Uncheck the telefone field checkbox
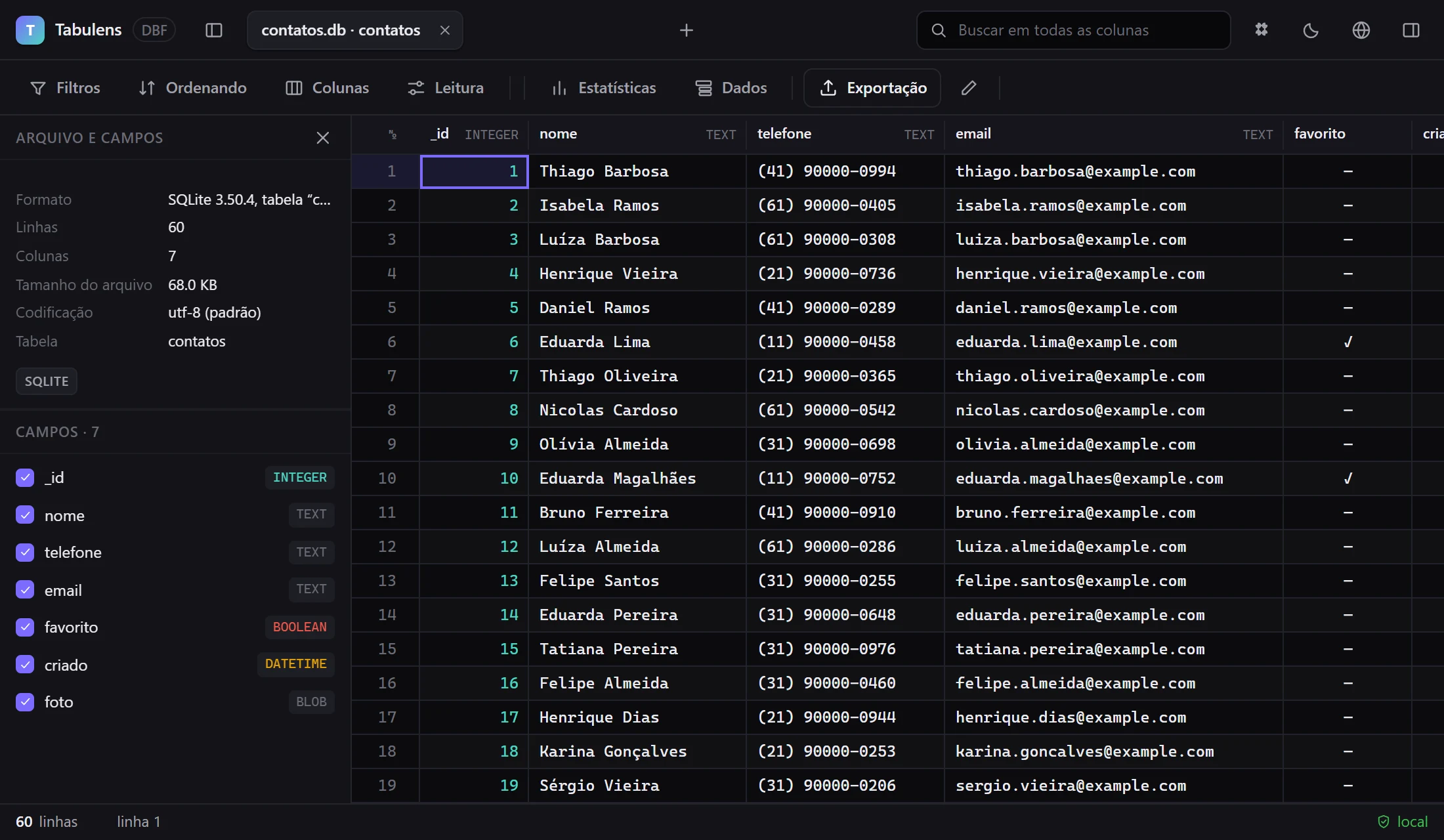This screenshot has width=1444, height=840. click(25, 553)
